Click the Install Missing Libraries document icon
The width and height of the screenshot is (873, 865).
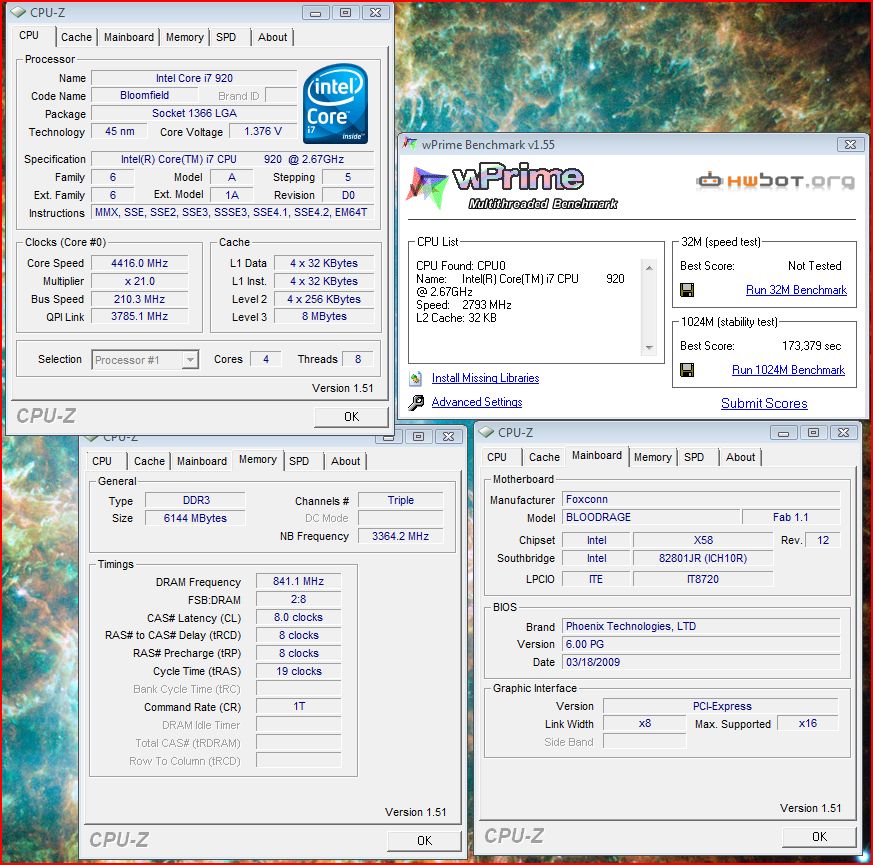pos(415,379)
